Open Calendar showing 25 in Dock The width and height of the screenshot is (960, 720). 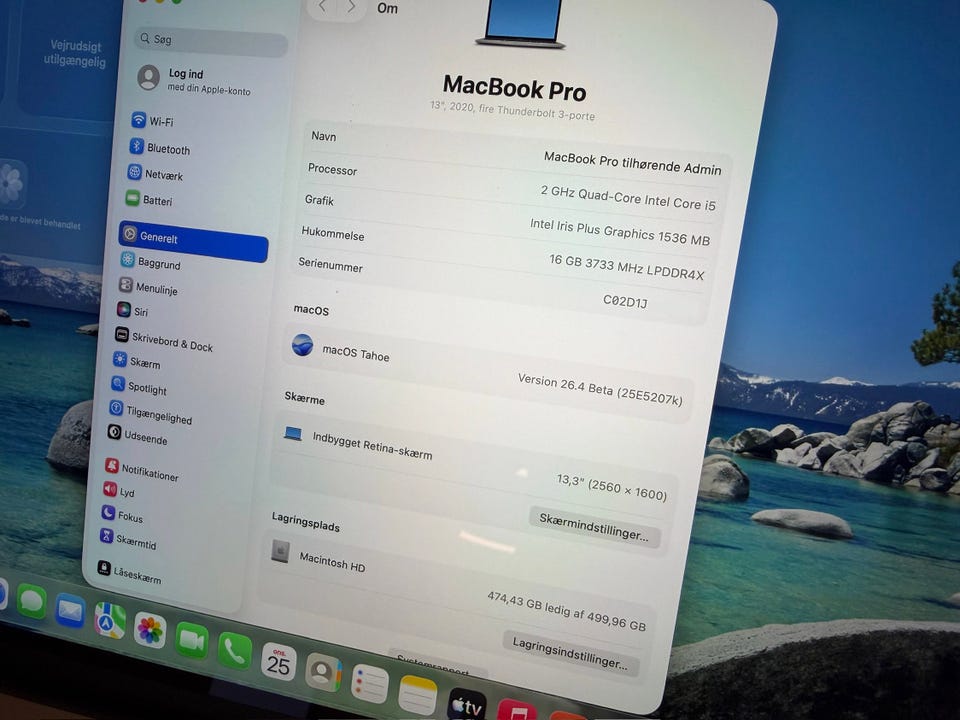pyautogui.click(x=279, y=662)
